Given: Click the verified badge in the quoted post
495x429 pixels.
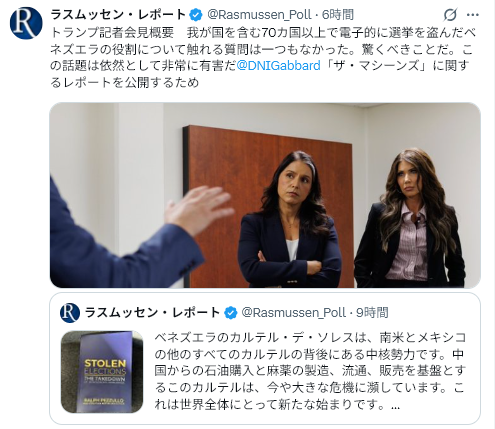Looking at the screenshot, I should tap(230, 313).
